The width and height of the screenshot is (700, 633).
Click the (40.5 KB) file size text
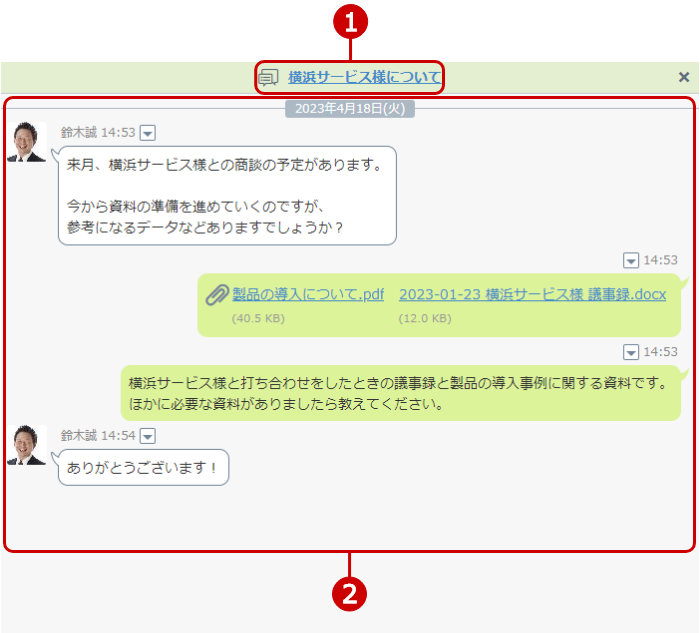click(258, 318)
